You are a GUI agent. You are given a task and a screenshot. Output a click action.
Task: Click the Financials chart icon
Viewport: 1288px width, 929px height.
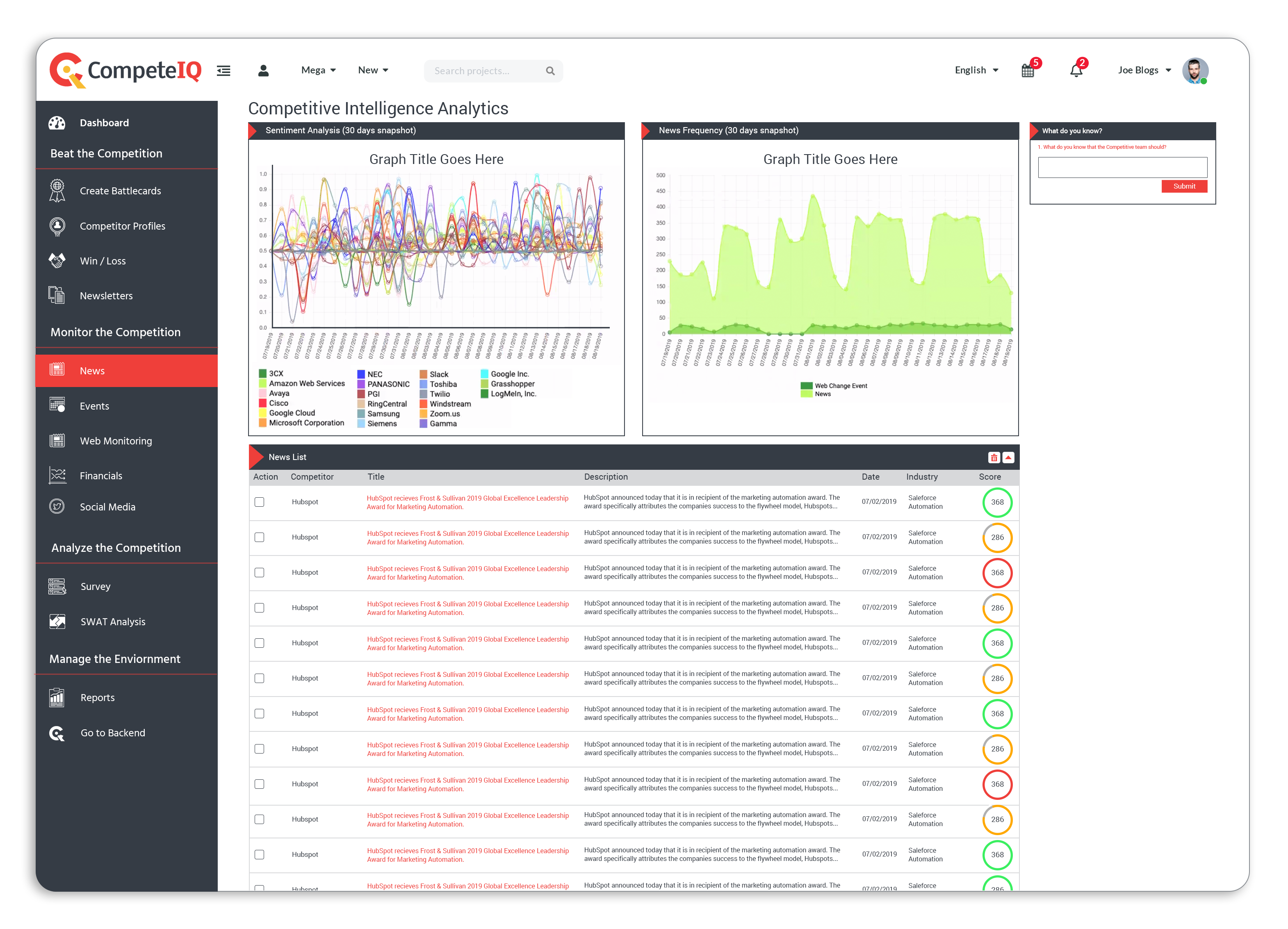[x=57, y=475]
